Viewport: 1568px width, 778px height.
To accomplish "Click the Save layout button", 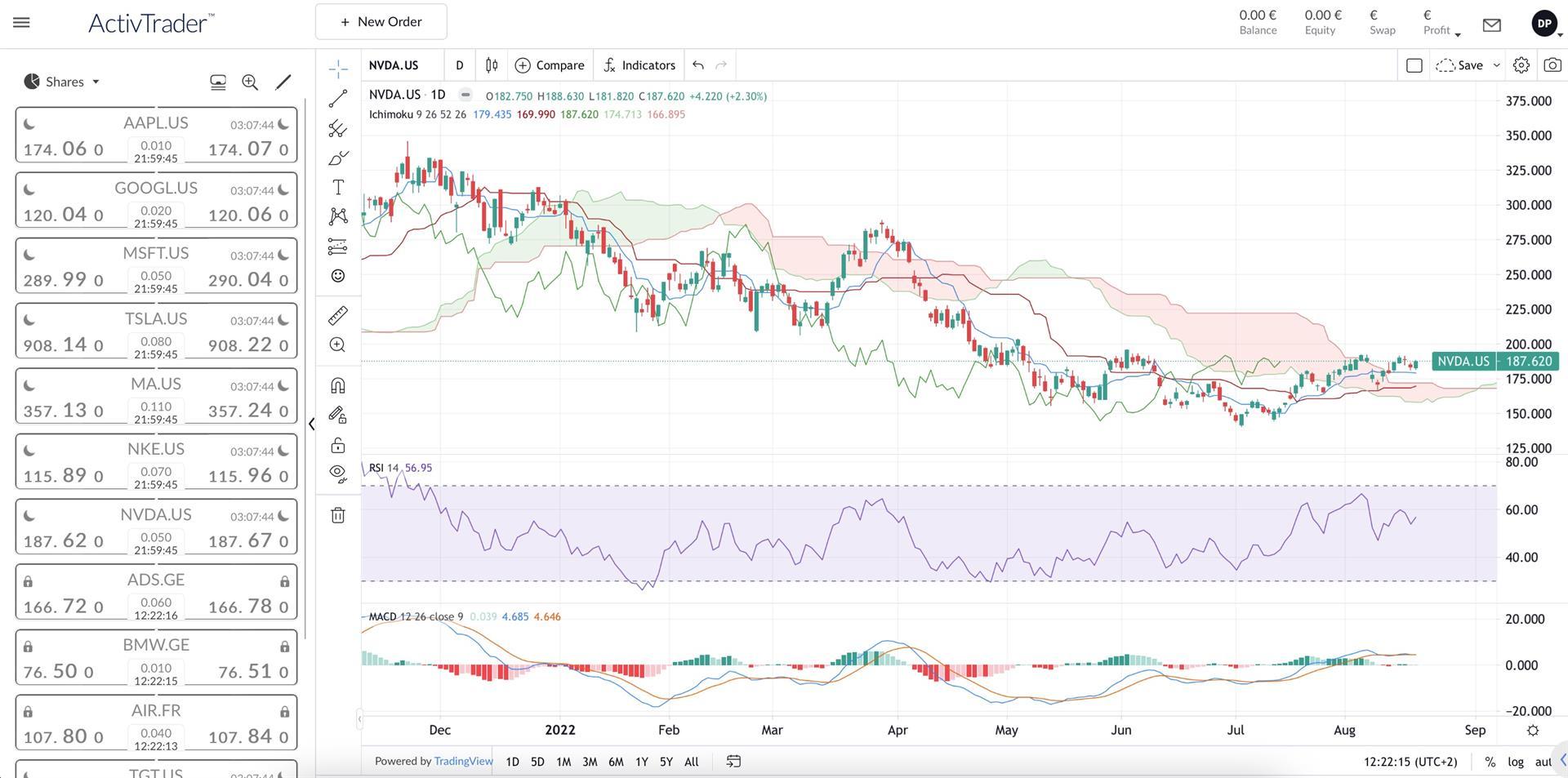I will point(1459,65).
